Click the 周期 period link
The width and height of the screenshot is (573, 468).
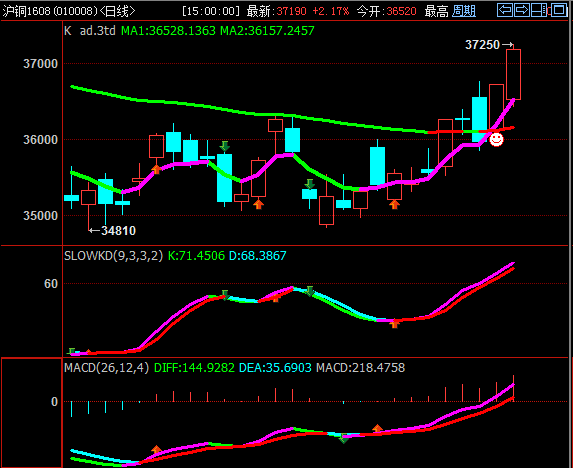click(464, 11)
